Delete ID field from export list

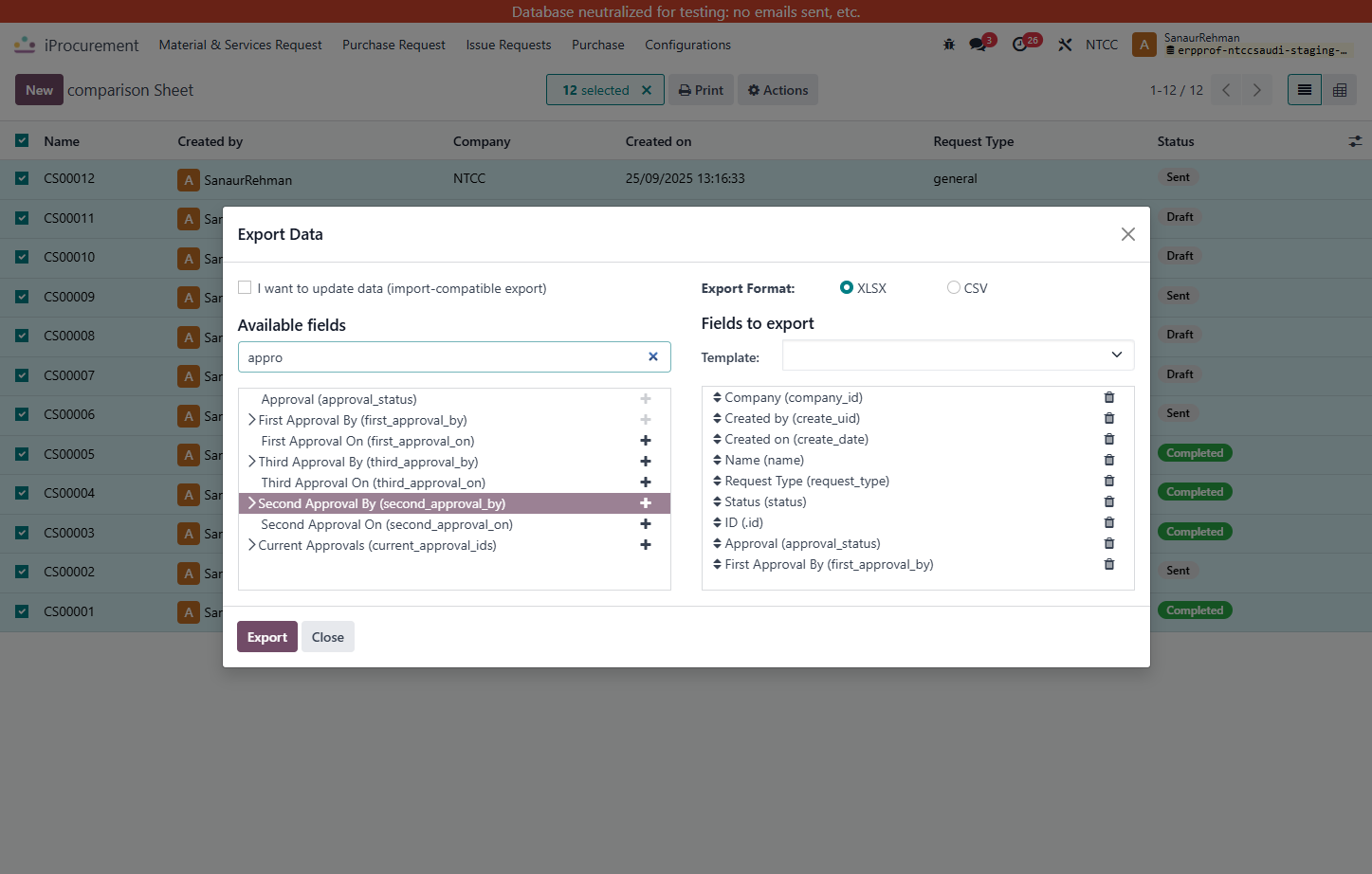tap(1109, 522)
